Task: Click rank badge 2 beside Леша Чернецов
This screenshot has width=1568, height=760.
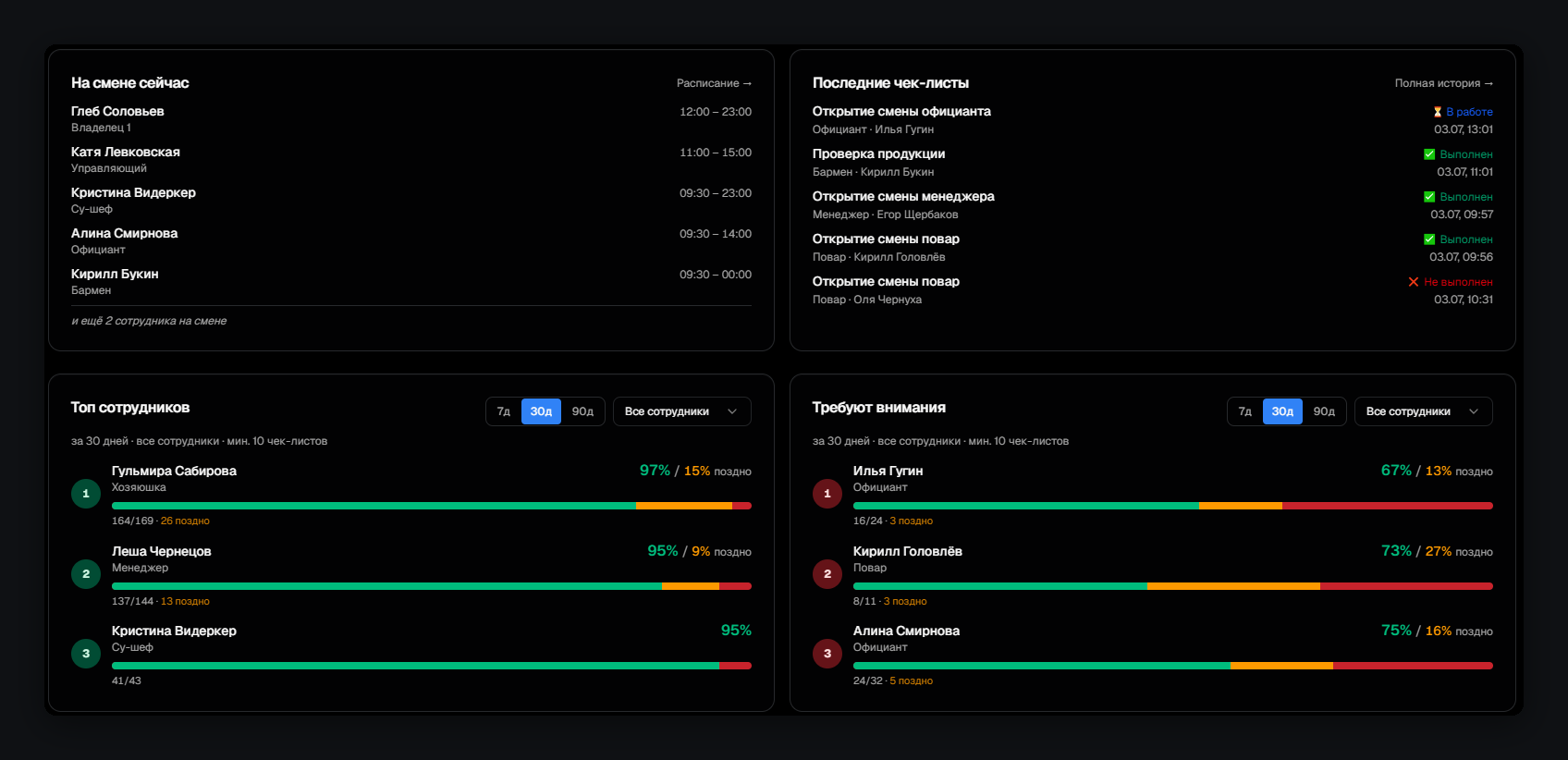Action: coord(86,574)
